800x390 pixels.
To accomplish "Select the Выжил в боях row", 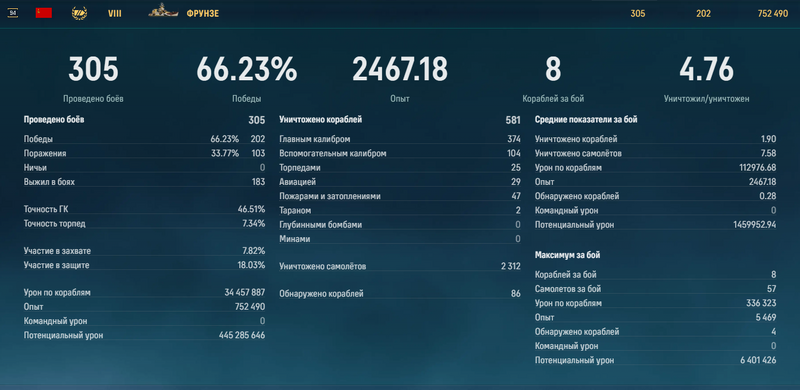I will click(x=144, y=182).
